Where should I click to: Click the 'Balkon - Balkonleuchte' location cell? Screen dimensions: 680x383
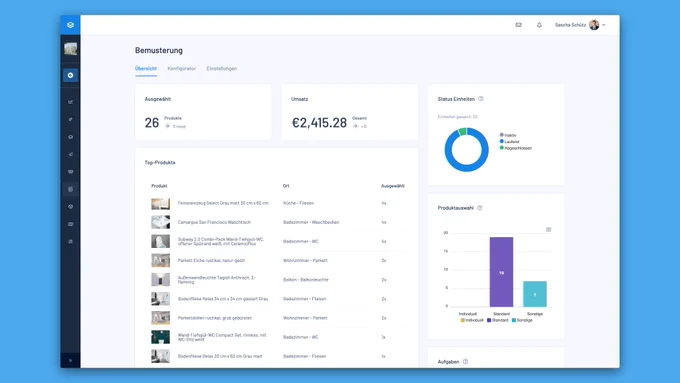click(306, 279)
